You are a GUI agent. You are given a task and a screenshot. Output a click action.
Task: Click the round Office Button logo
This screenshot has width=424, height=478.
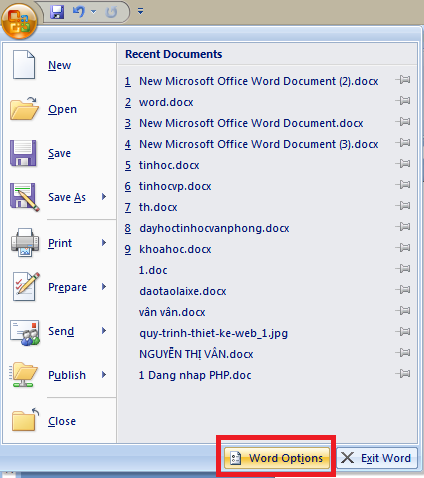(x=19, y=21)
